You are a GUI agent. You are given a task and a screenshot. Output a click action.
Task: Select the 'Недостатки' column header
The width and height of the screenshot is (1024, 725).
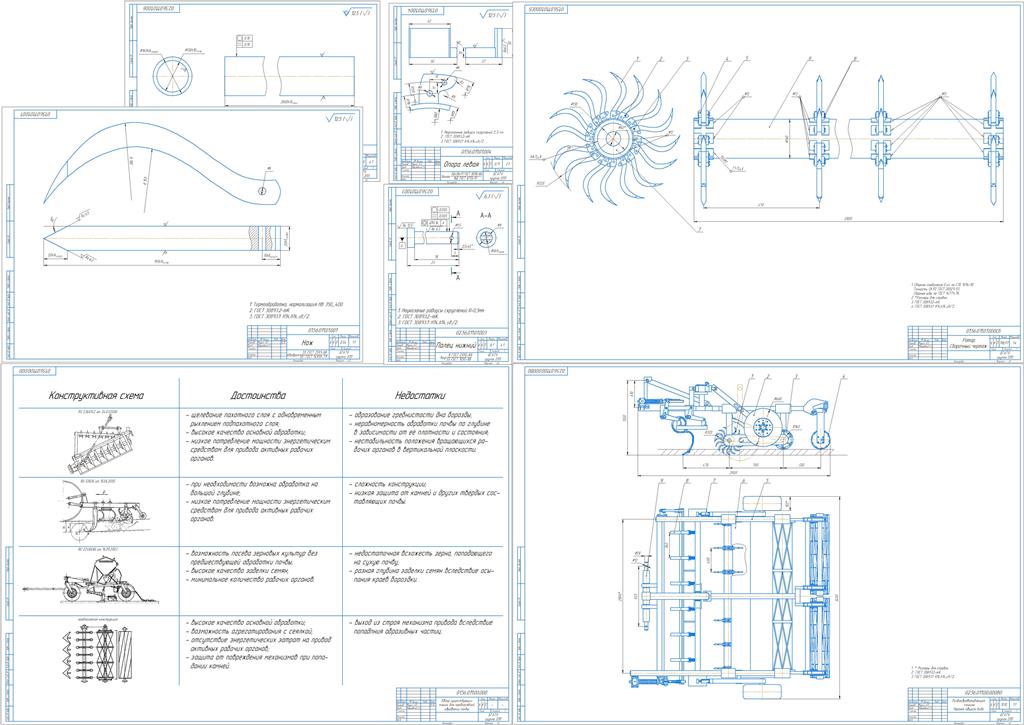click(422, 395)
